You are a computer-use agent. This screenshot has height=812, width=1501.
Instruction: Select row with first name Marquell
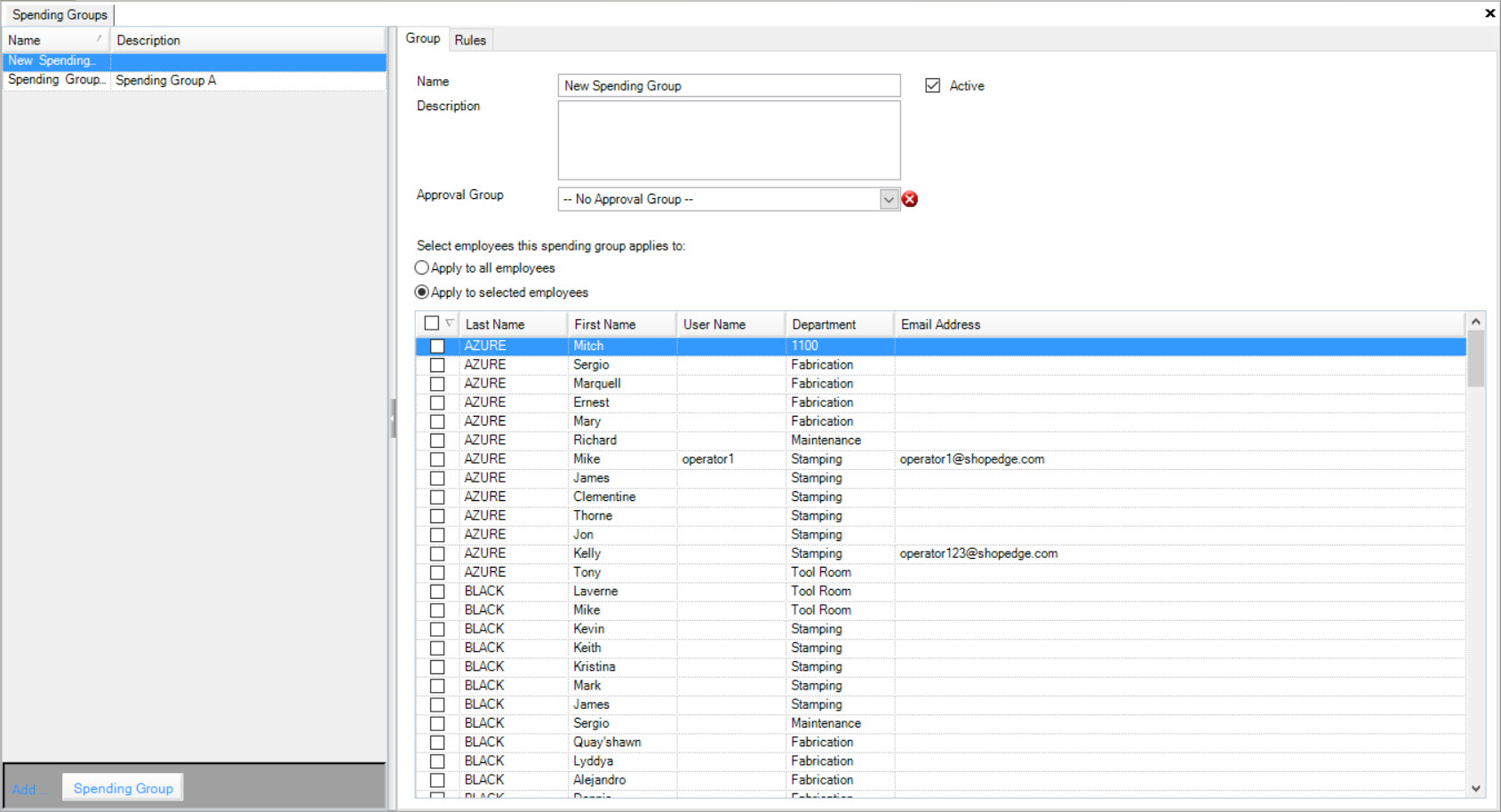tap(940, 384)
